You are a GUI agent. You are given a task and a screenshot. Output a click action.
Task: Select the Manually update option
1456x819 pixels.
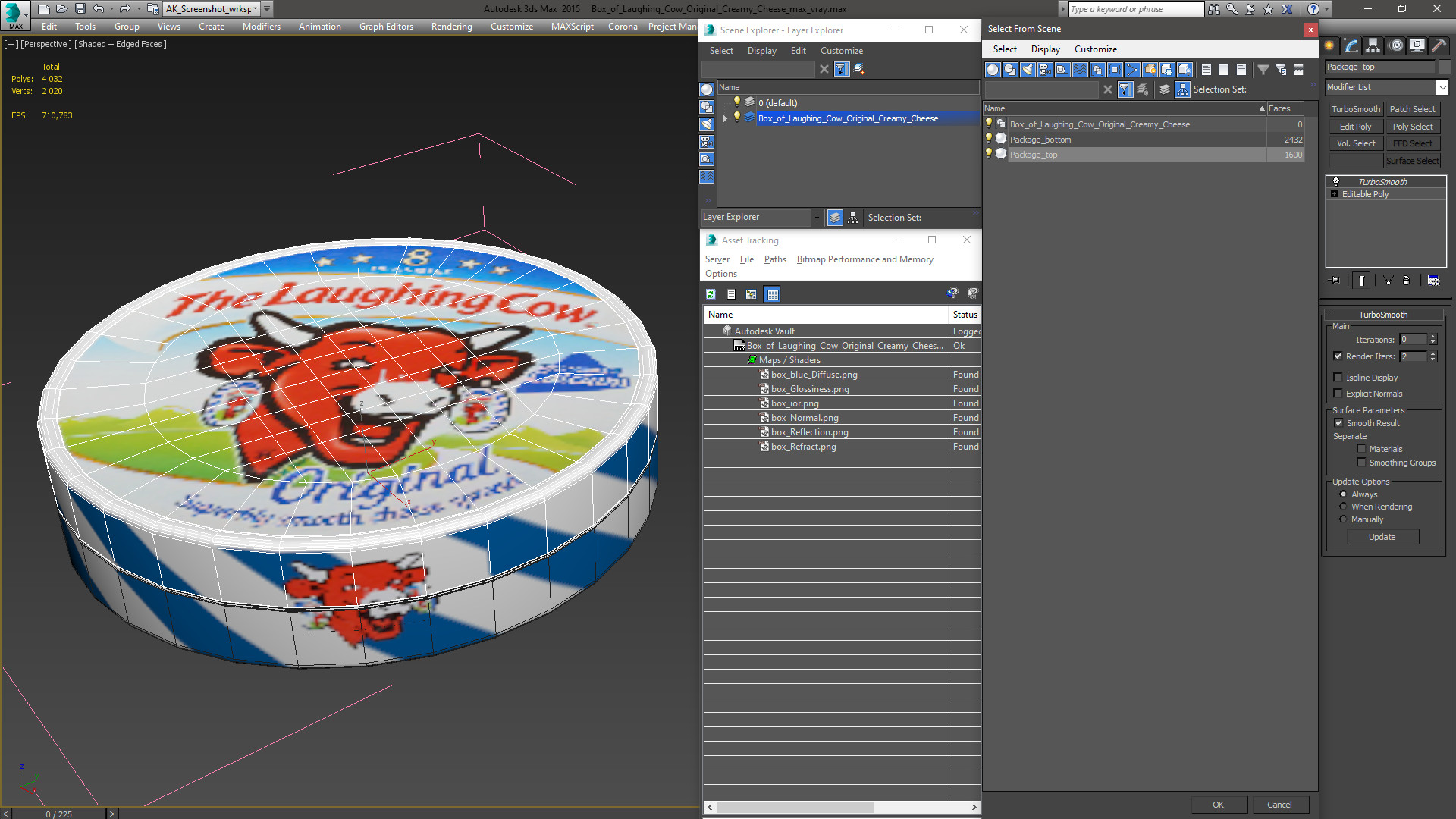coord(1344,519)
